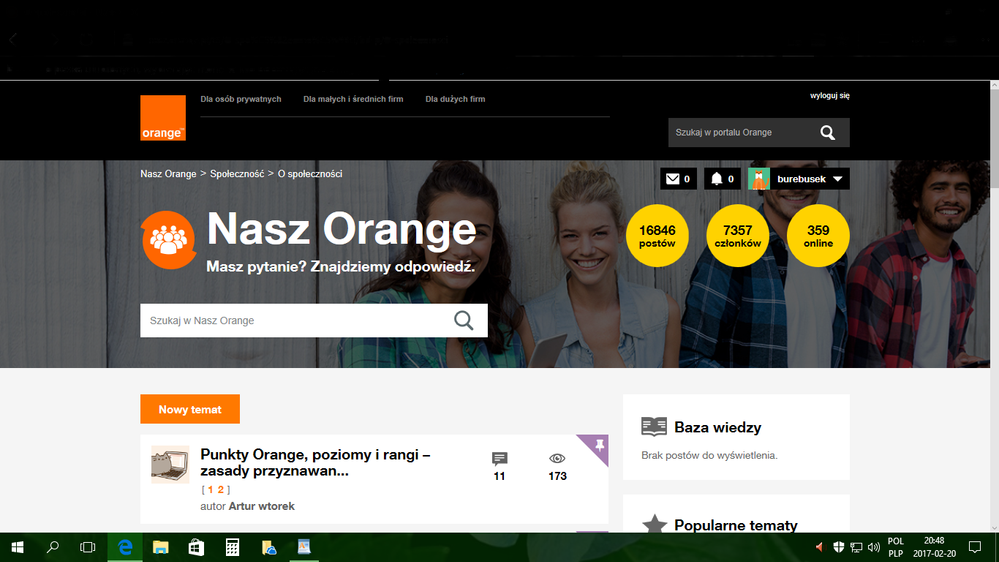Click the Nasz Orange community people icon
The image size is (999, 562).
(168, 240)
